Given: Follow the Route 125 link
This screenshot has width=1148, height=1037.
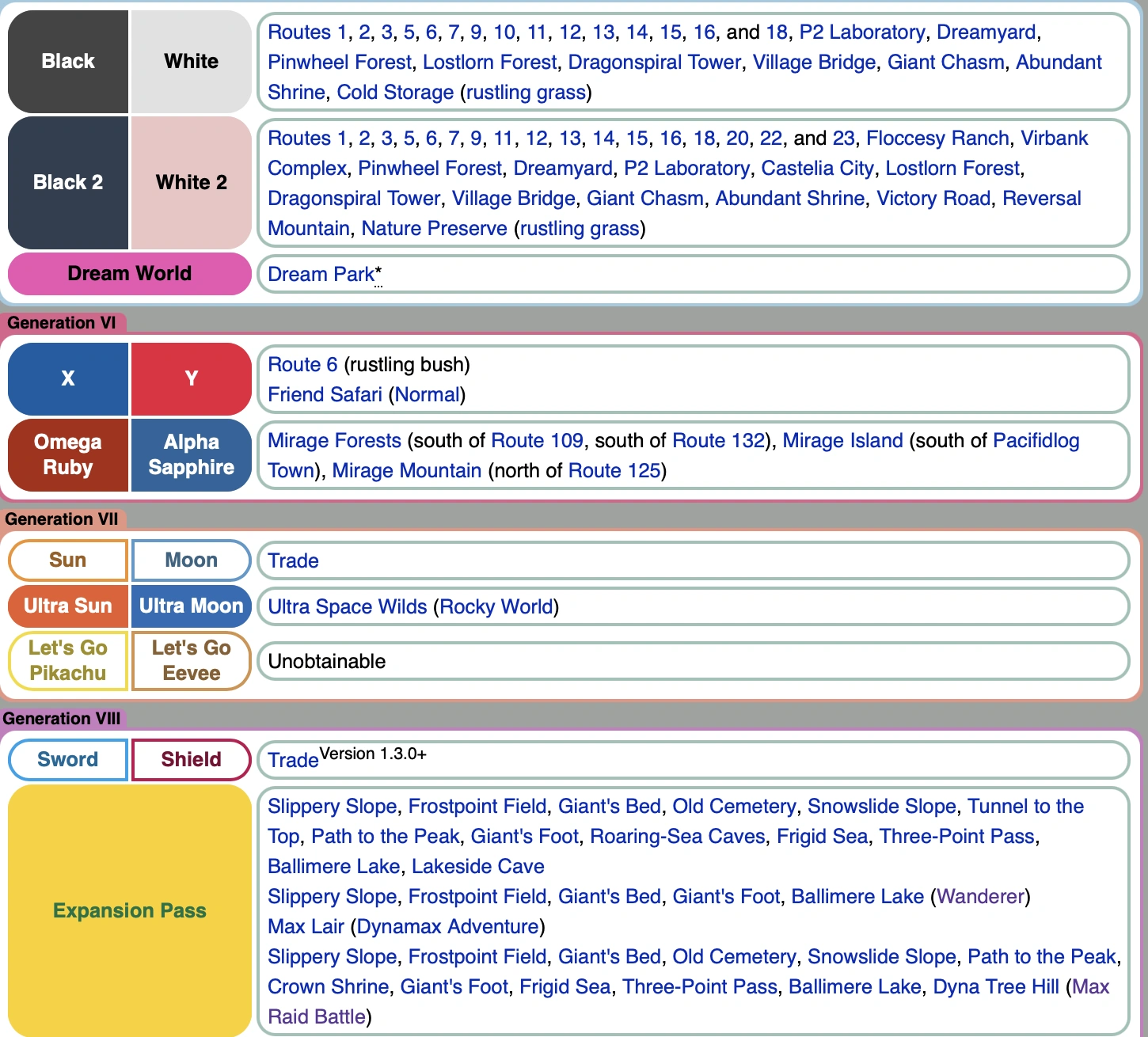Looking at the screenshot, I should point(614,471).
